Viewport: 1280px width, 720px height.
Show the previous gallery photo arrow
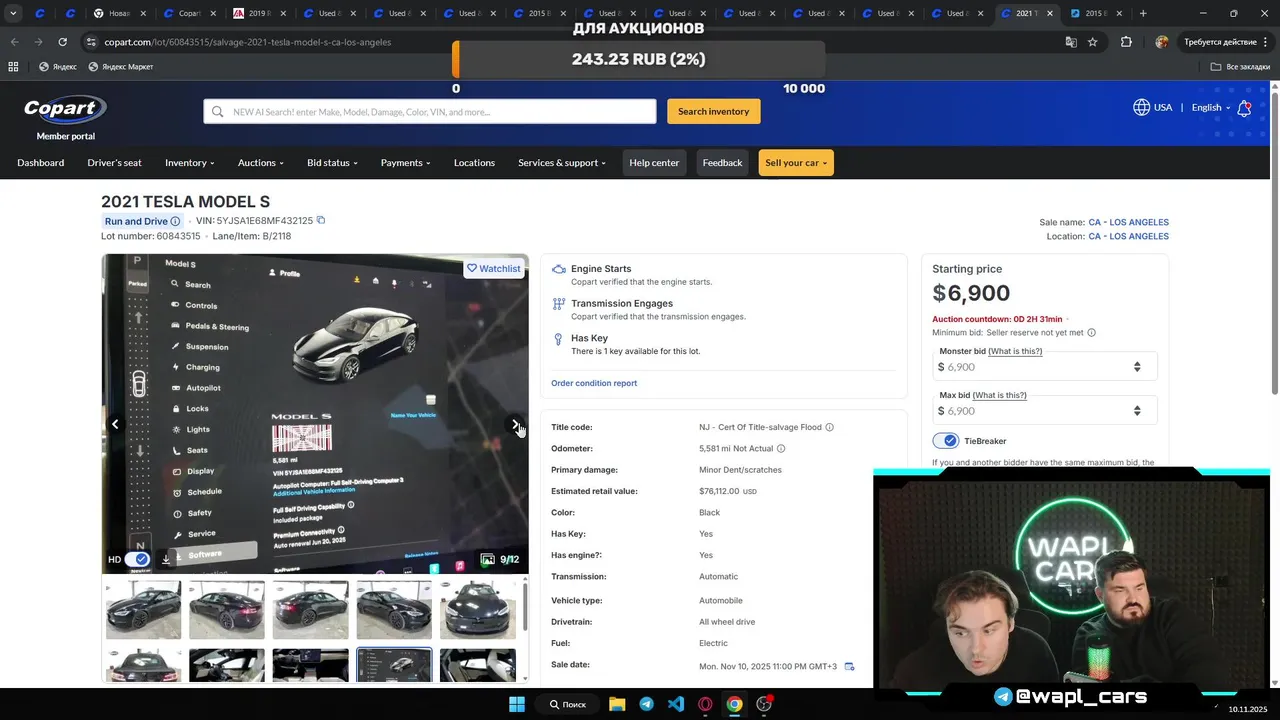tap(115, 424)
